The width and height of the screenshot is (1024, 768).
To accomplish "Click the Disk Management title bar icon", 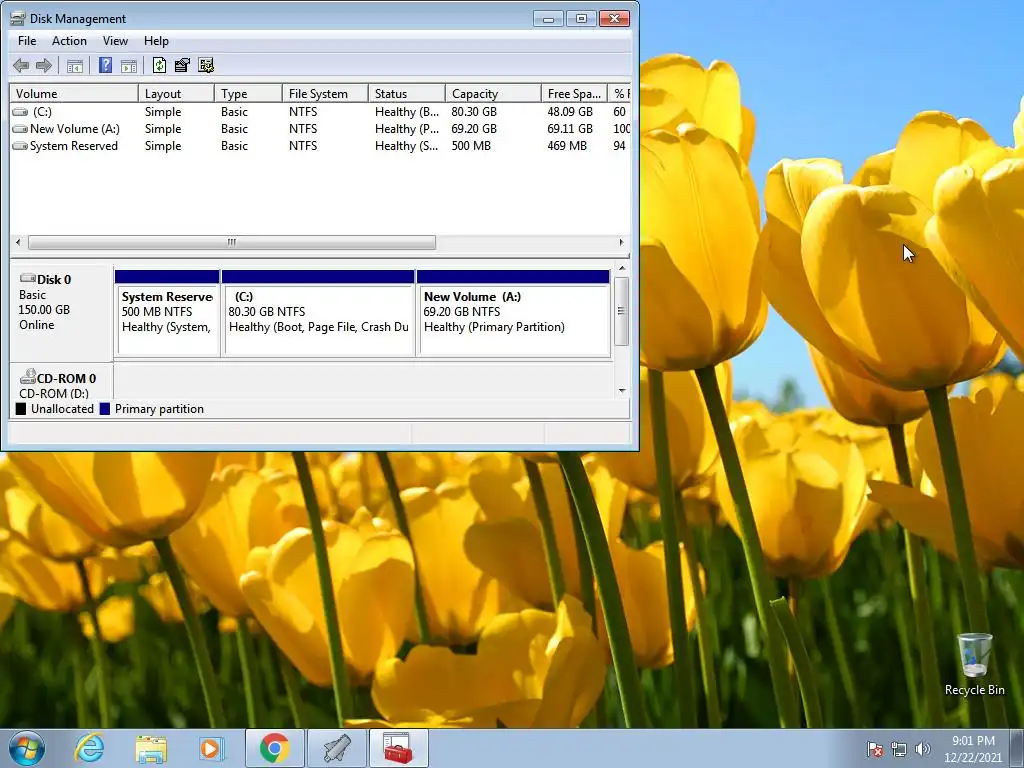I will point(18,18).
